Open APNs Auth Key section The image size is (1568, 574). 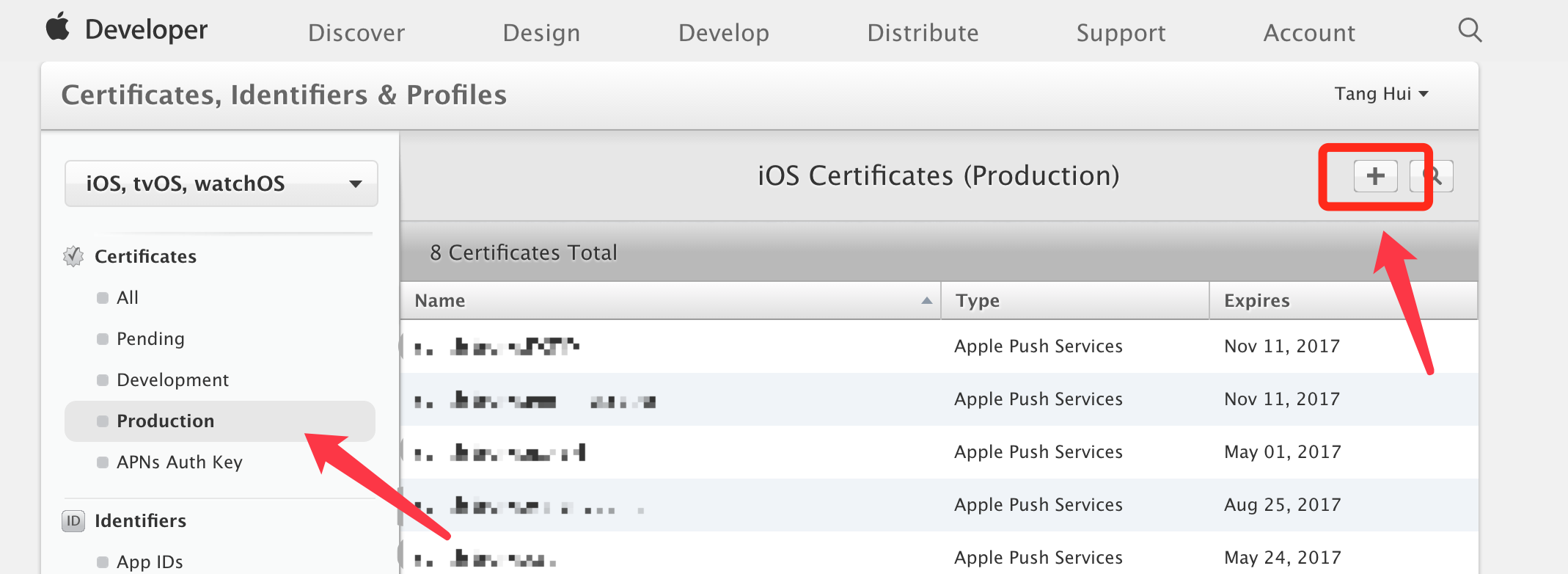[180, 462]
